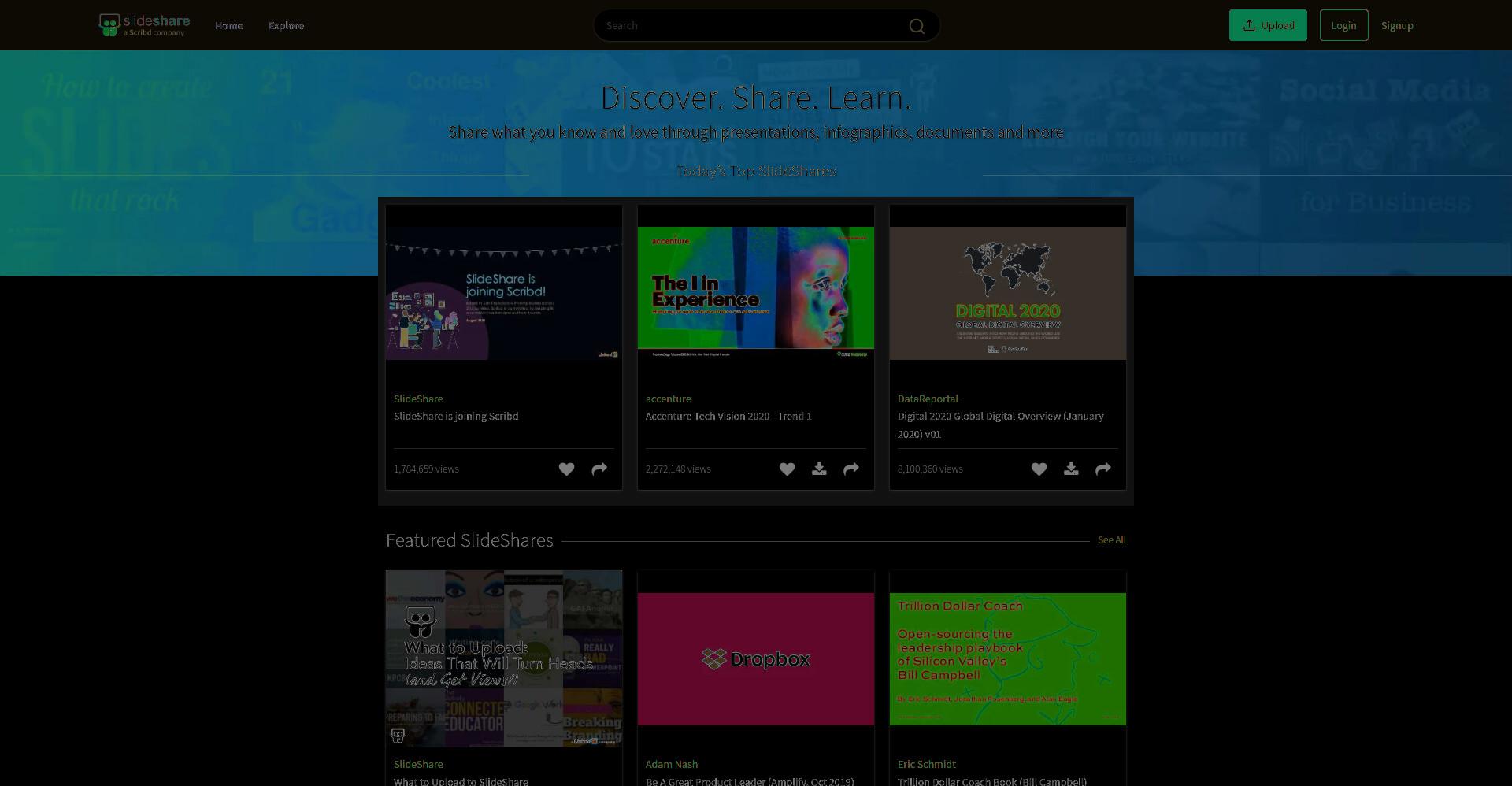Open 'SlideShare is joining Scribd' title link
1512x786 pixels.
(x=456, y=417)
